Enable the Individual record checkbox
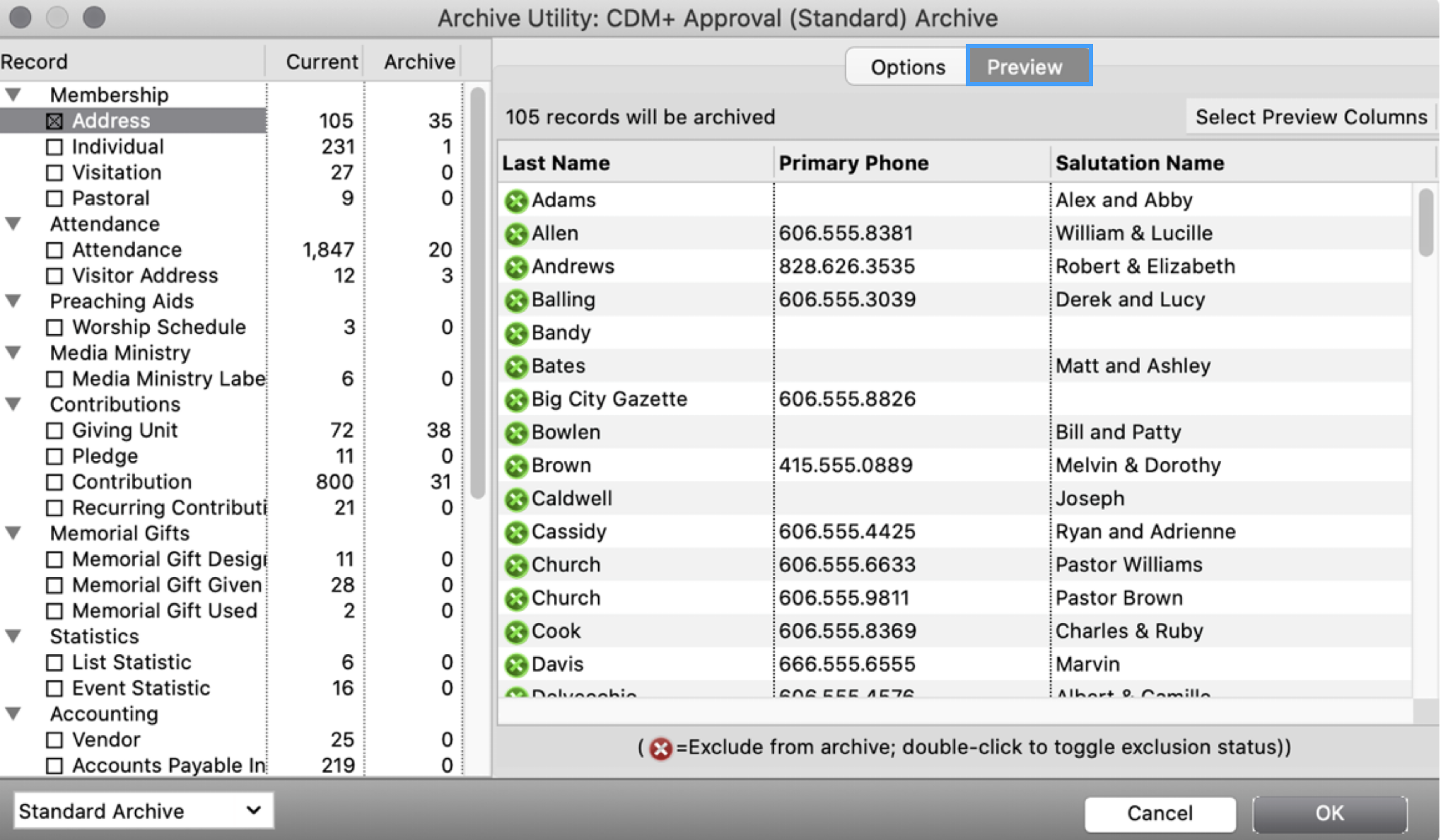 tap(53, 146)
